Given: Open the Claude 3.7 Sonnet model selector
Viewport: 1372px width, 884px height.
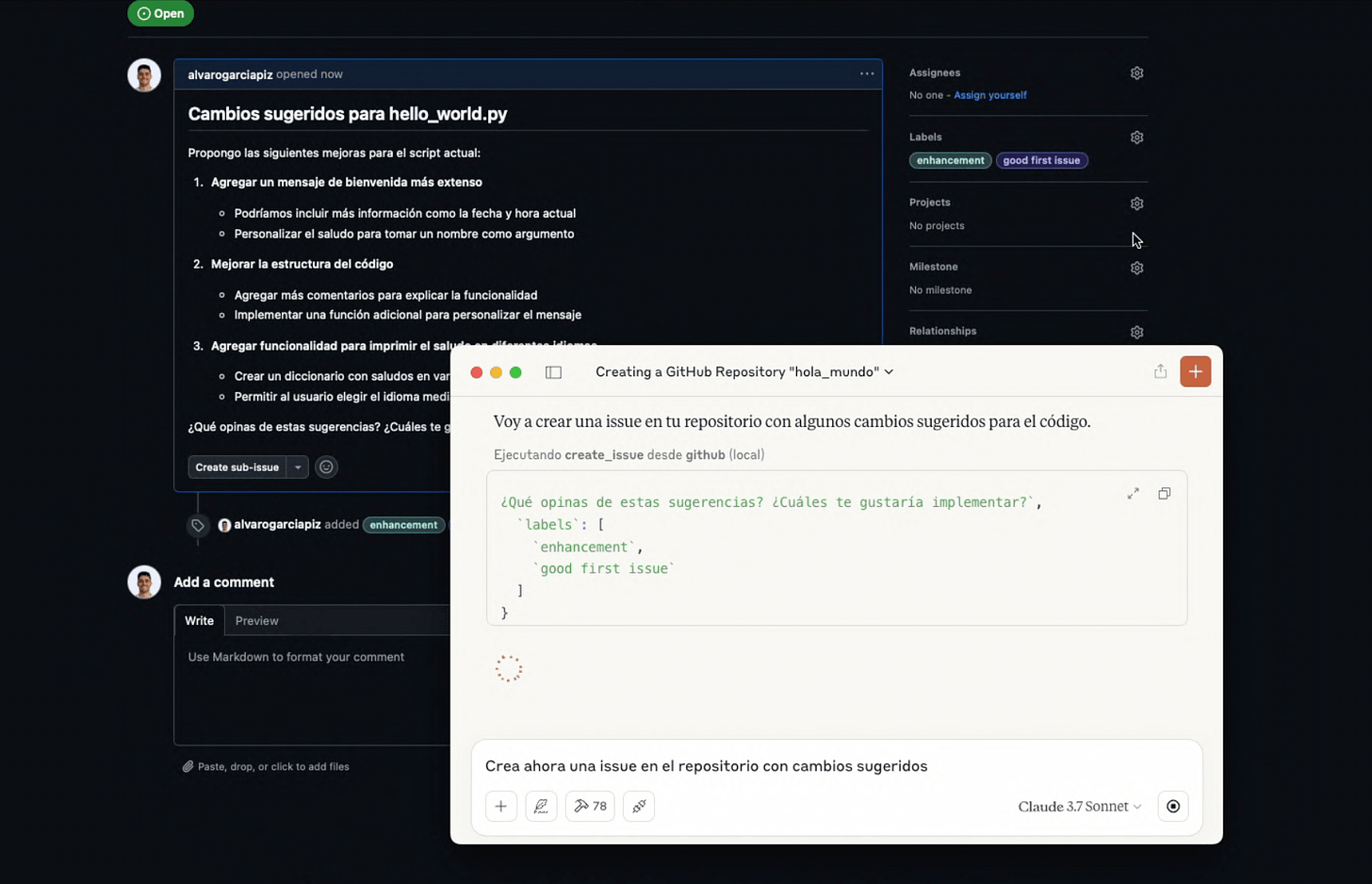Looking at the screenshot, I should pyautogui.click(x=1077, y=806).
